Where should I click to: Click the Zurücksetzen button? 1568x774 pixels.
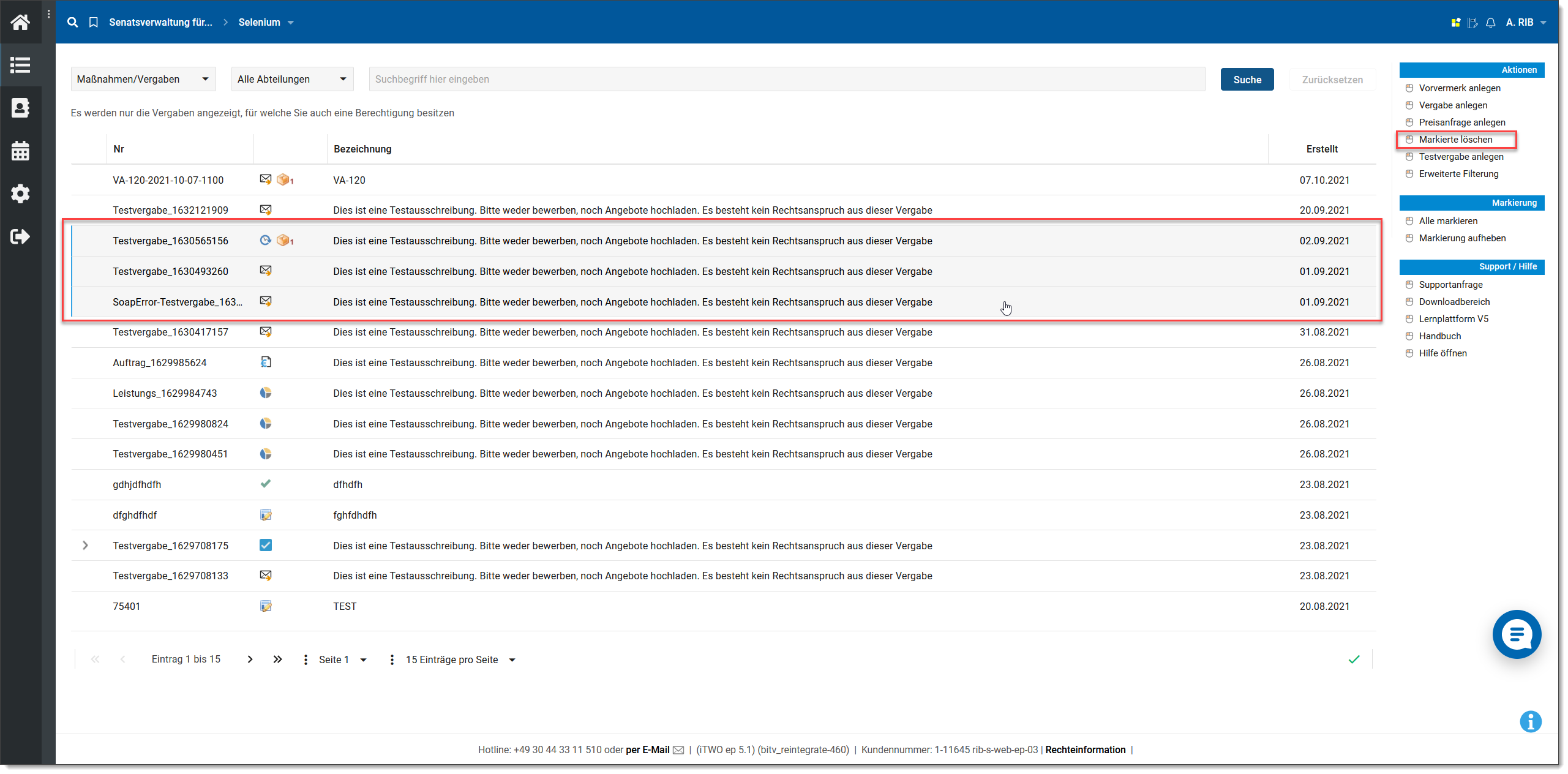pyautogui.click(x=1332, y=79)
